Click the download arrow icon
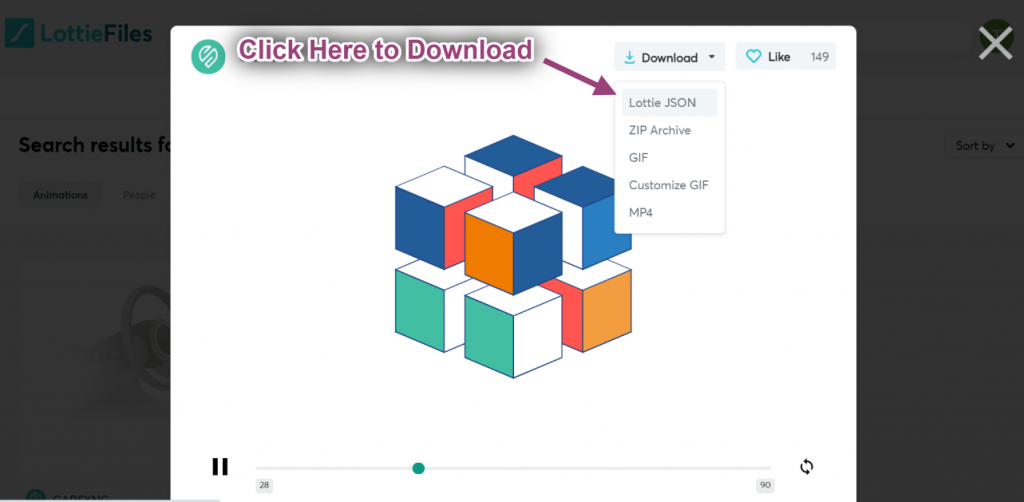Viewport: 1024px width, 502px height. coord(630,57)
